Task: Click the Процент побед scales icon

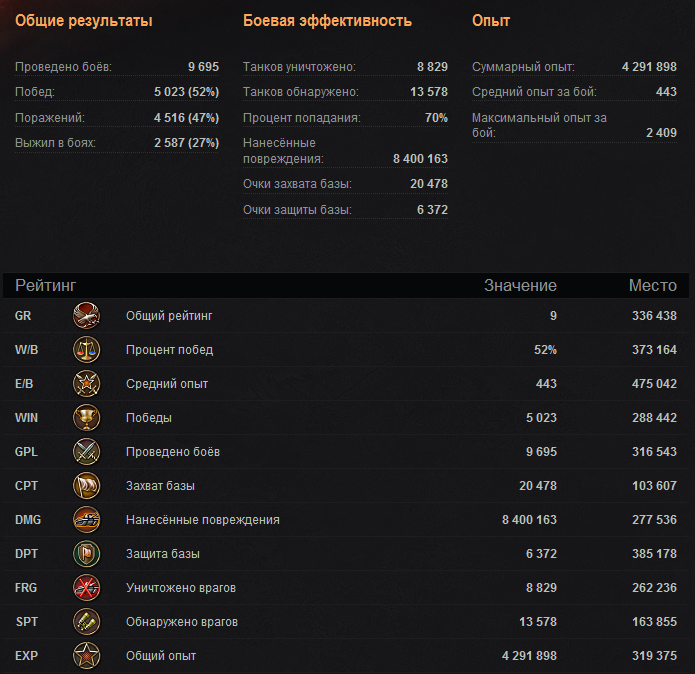Action: click(87, 350)
